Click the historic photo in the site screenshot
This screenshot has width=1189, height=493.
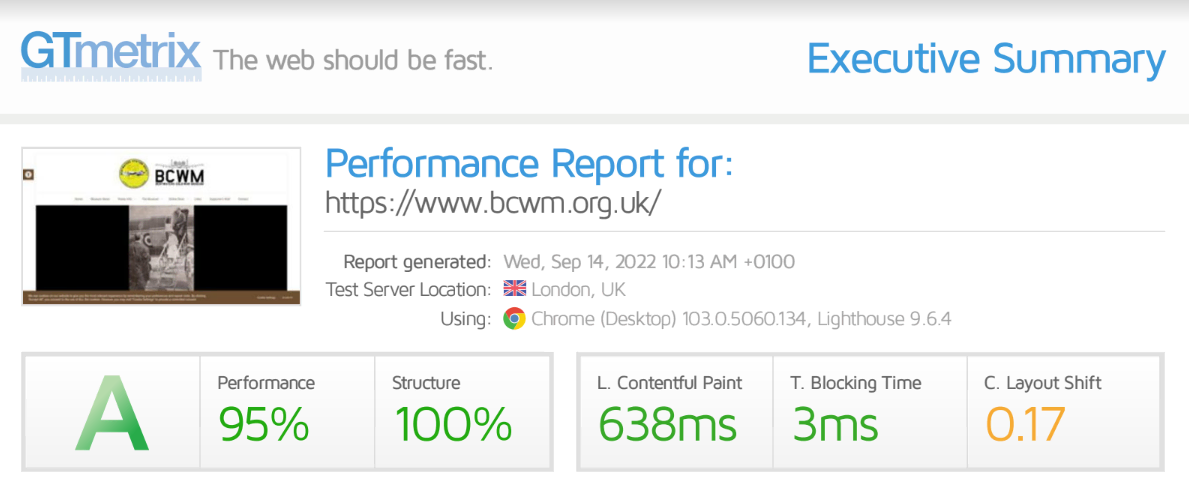click(x=160, y=249)
